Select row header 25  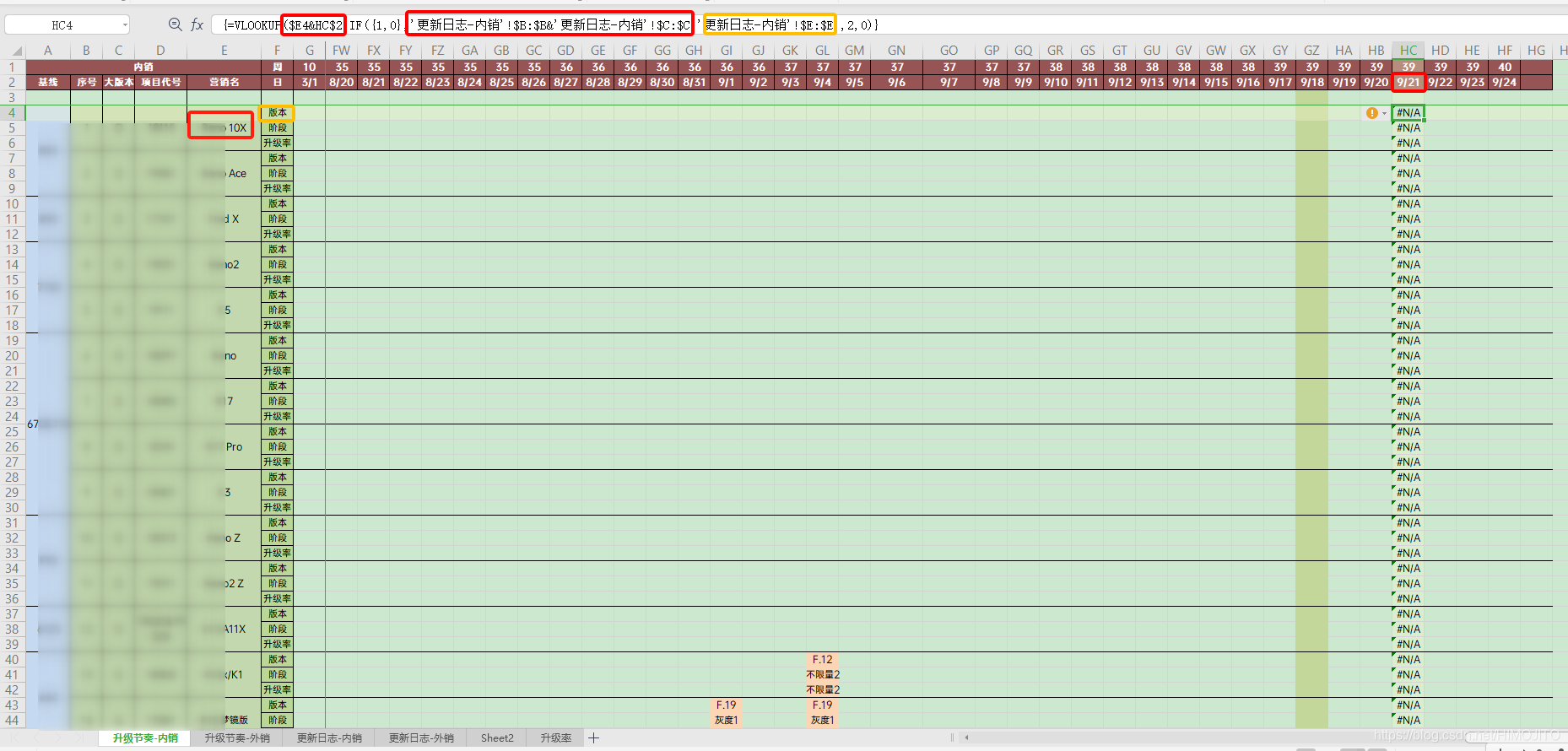[x=12, y=432]
